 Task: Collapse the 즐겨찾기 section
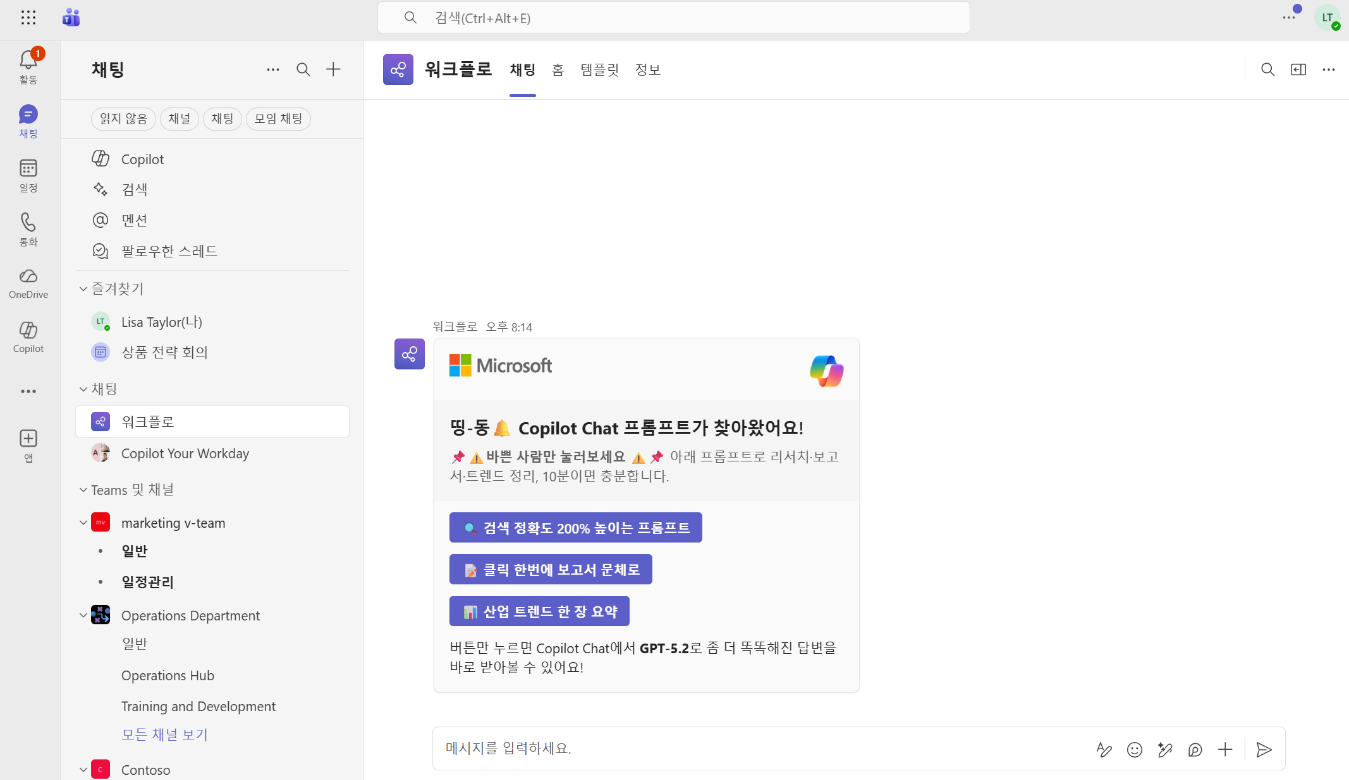(x=83, y=288)
